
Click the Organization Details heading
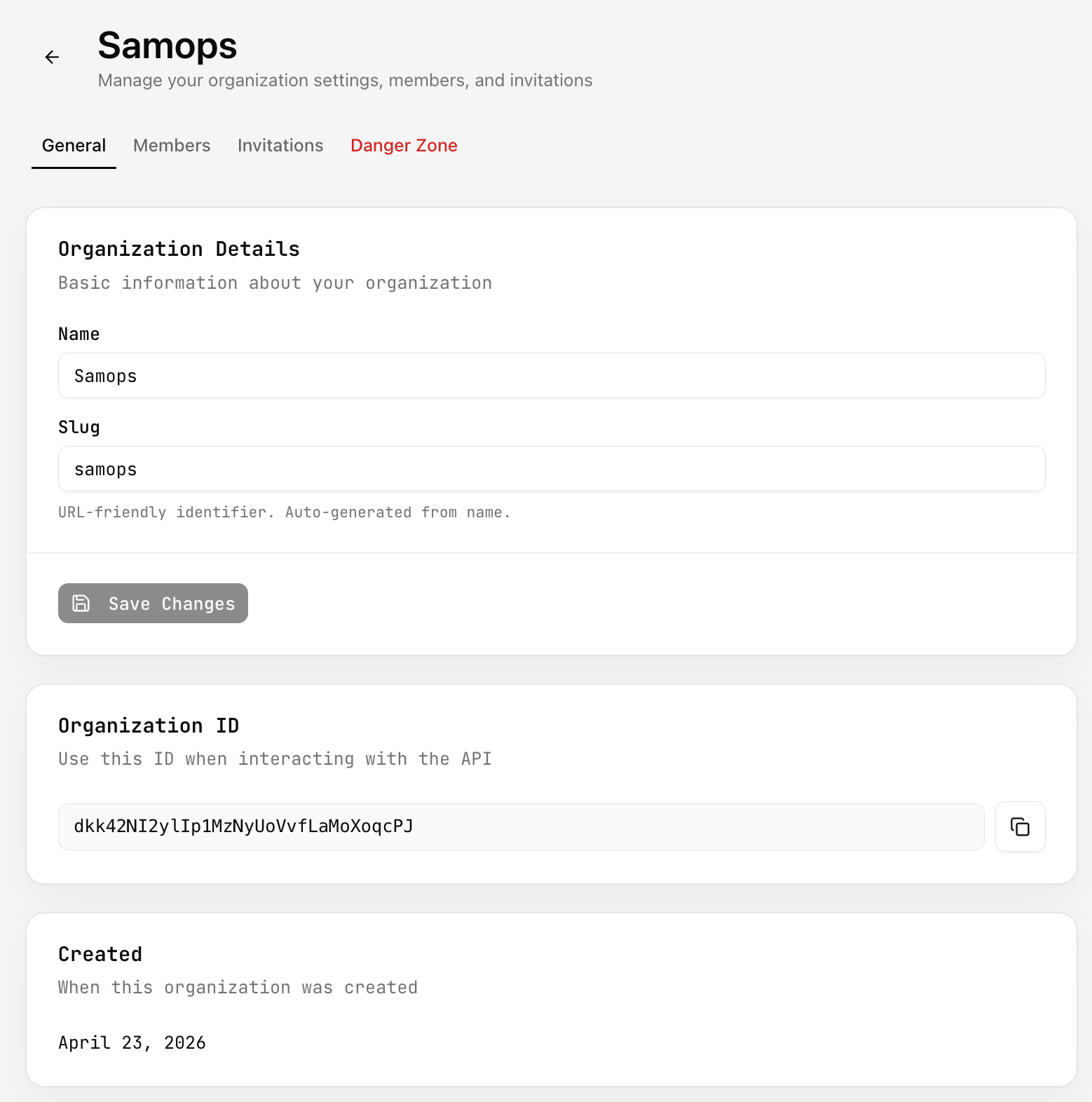pyautogui.click(x=179, y=248)
